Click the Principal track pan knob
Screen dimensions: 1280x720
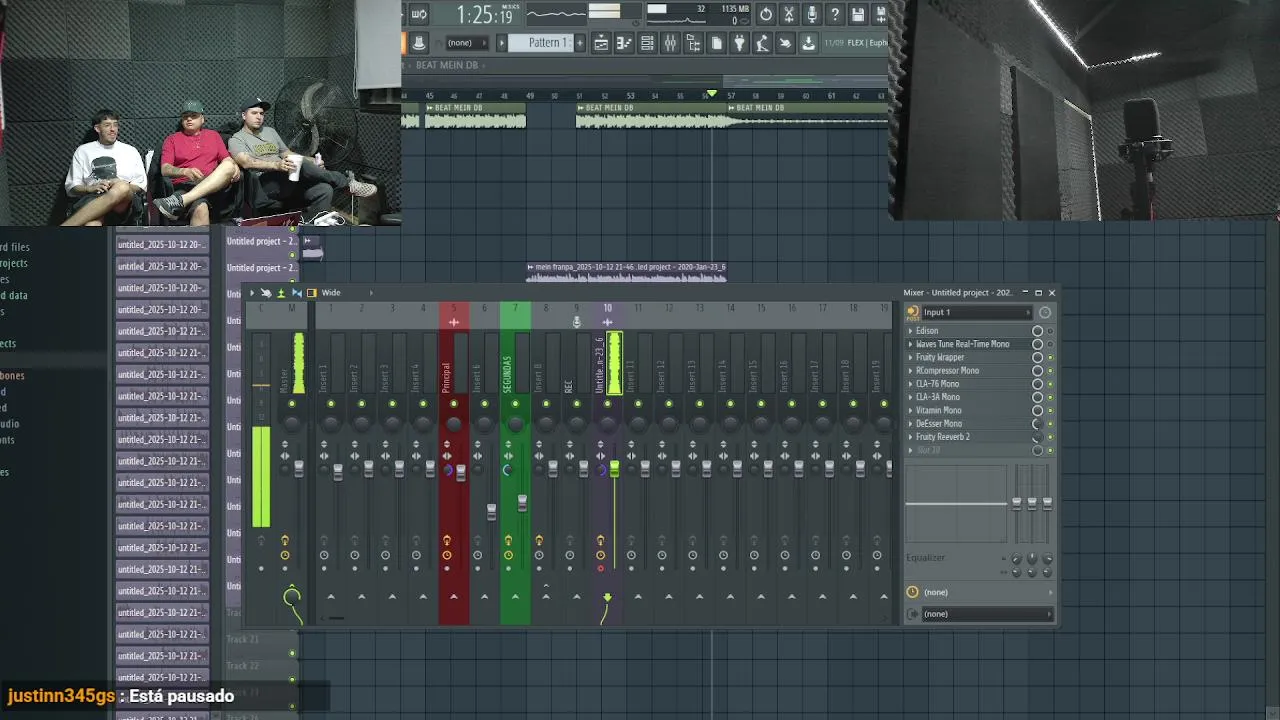click(454, 424)
